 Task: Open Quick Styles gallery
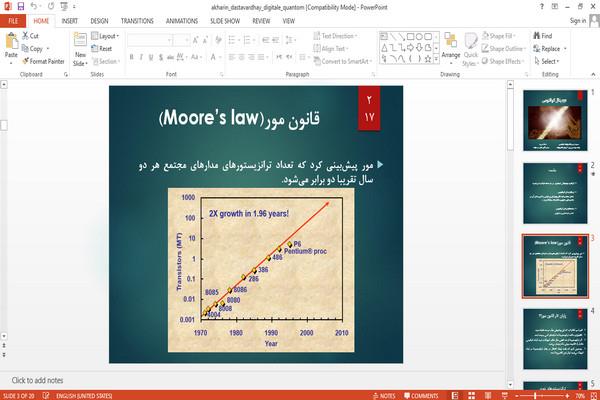[x=471, y=50]
